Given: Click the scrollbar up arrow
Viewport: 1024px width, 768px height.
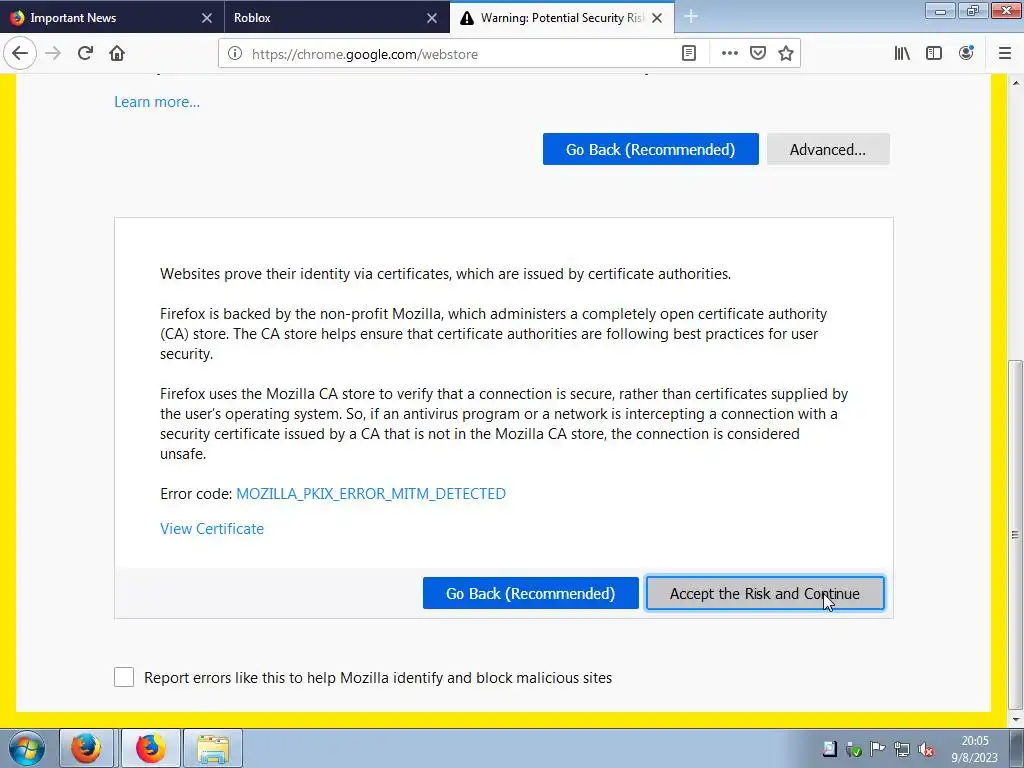Looking at the screenshot, I should click(x=1015, y=82).
